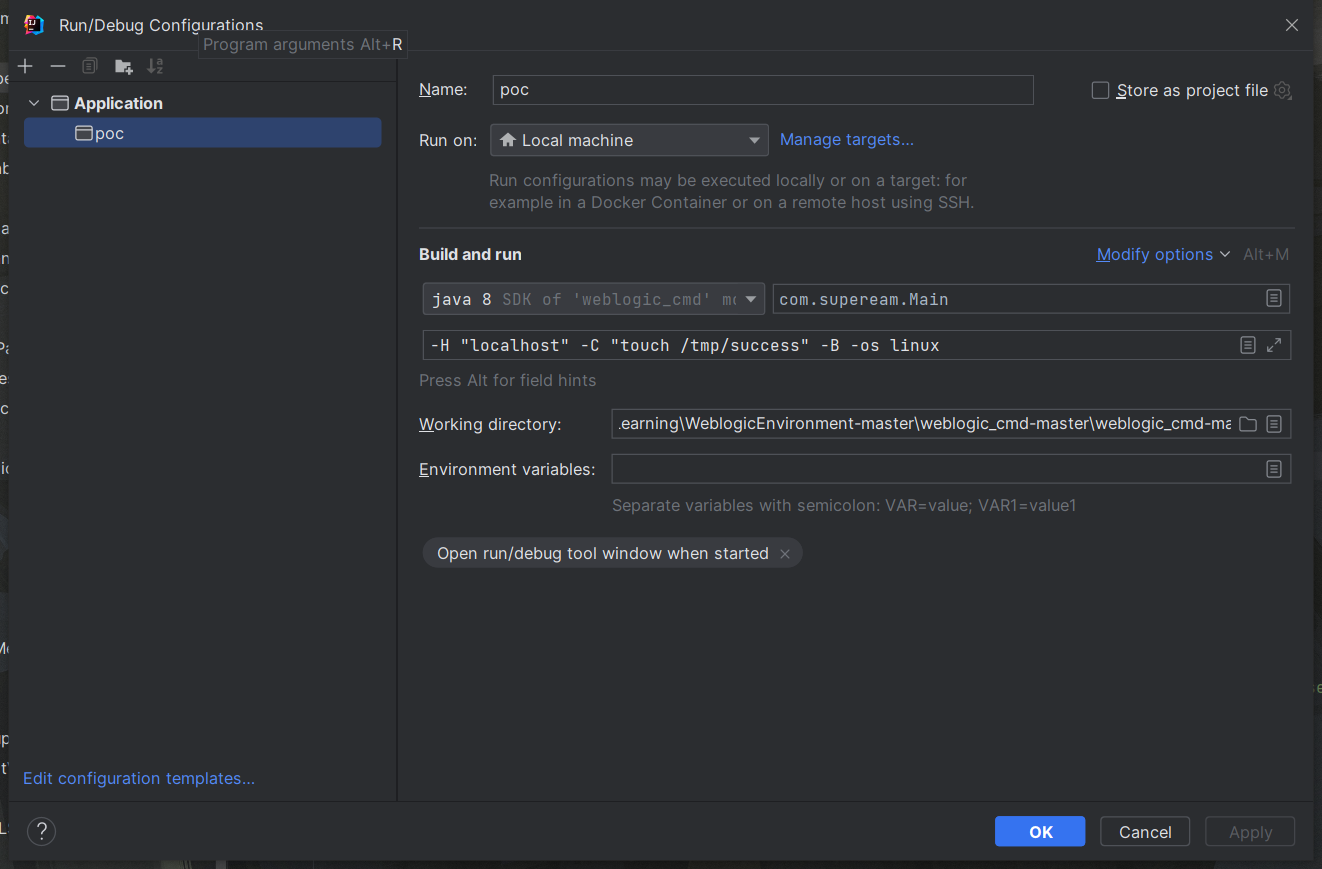Open Modify options dropdown
1322x869 pixels.
pos(1163,254)
